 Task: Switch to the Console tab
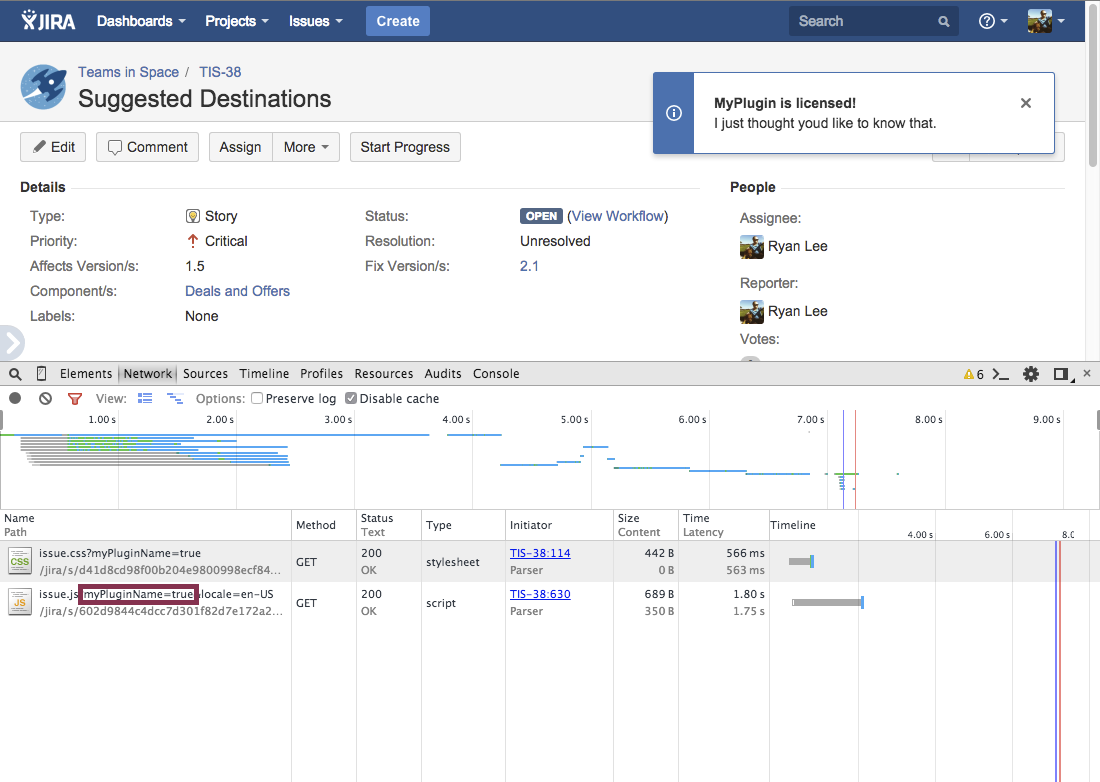tap(496, 374)
